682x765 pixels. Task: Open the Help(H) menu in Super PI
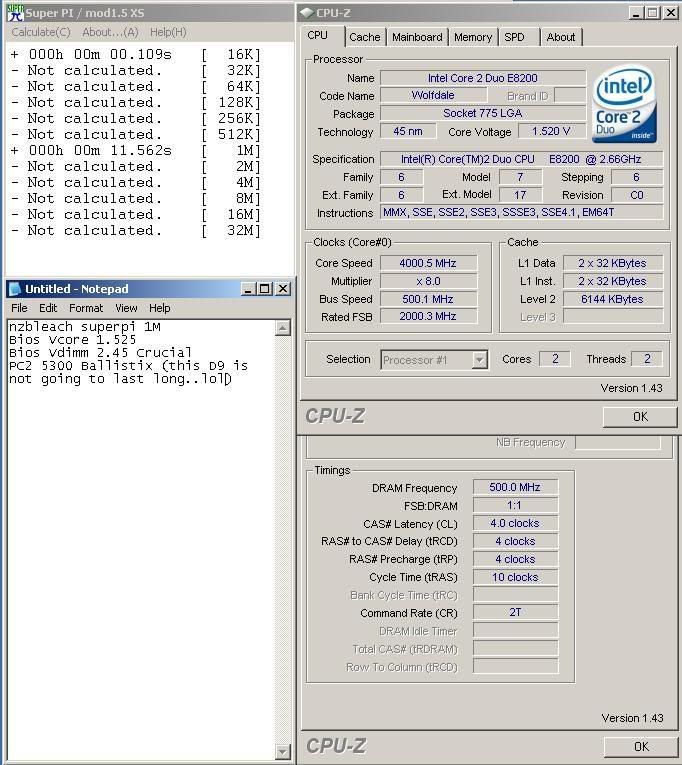tap(168, 32)
